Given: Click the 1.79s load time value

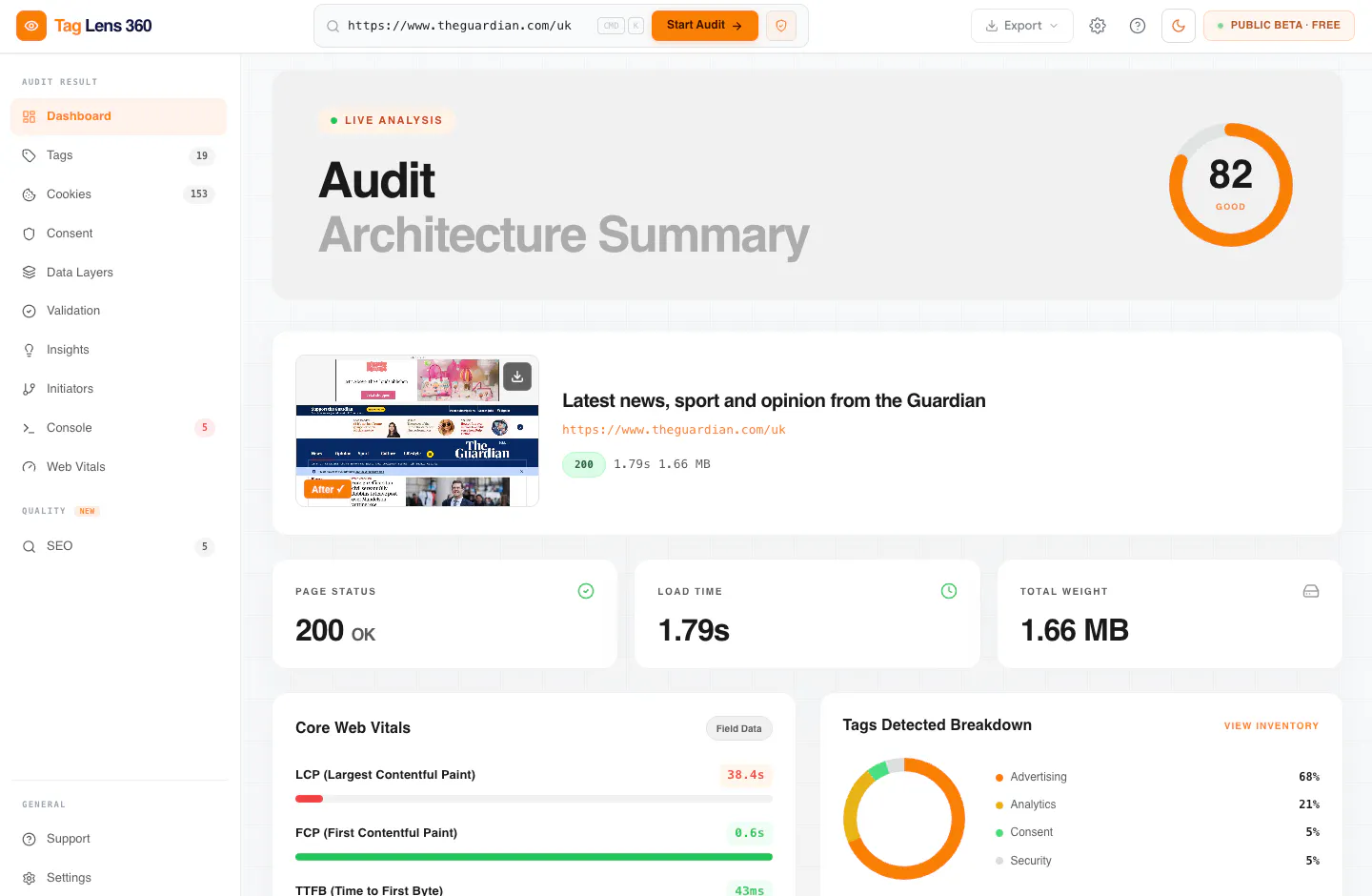Looking at the screenshot, I should pyautogui.click(x=694, y=630).
